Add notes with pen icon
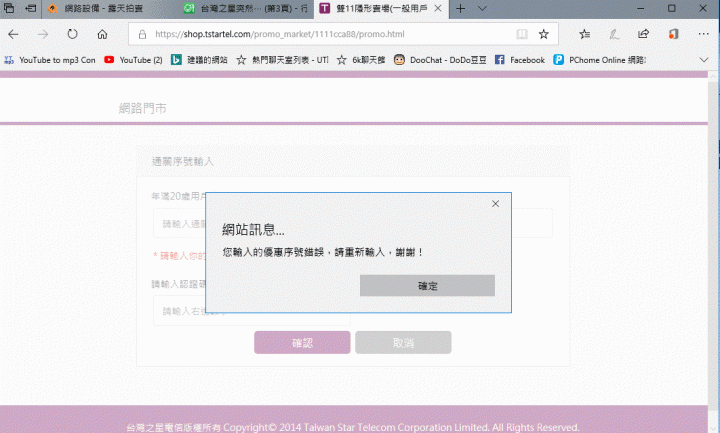Image resolution: width=720 pixels, height=433 pixels. 614,34
